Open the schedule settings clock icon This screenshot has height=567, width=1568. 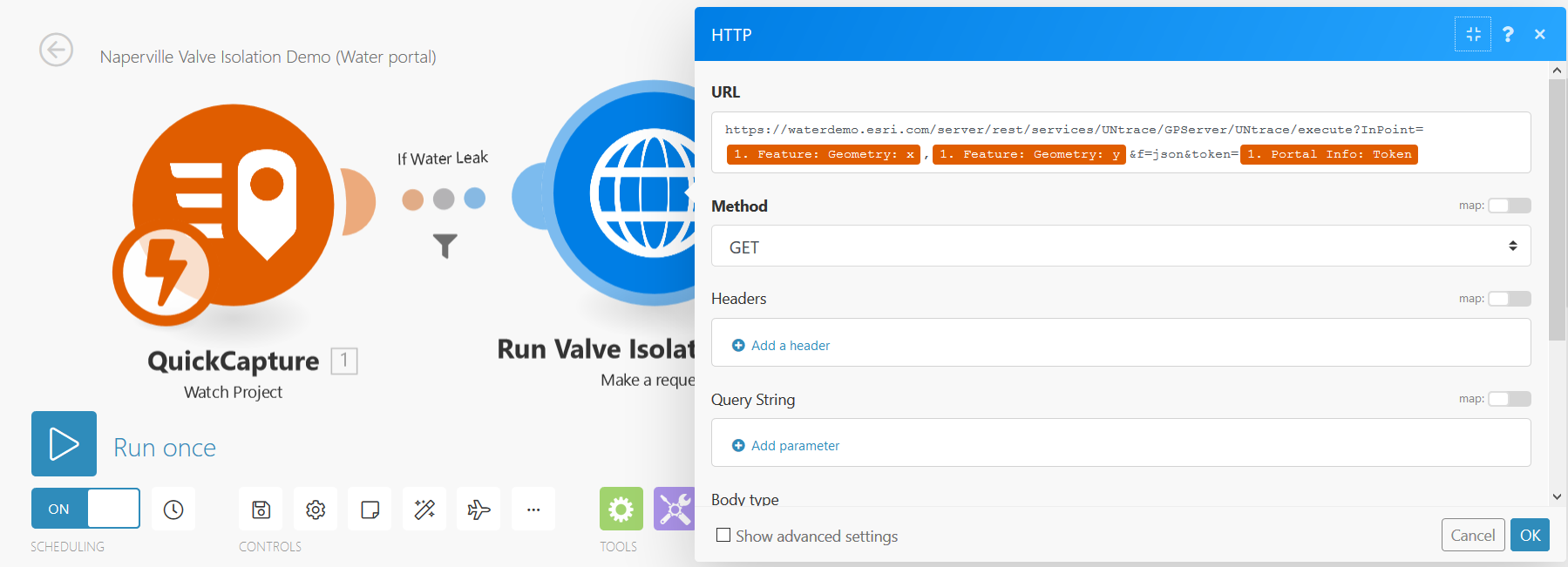pos(173,510)
